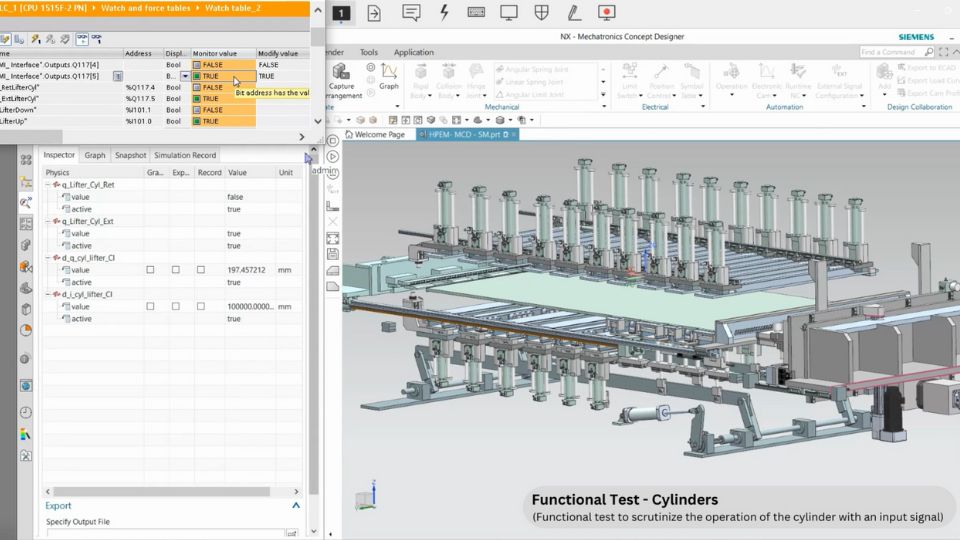960x540 pixels.
Task: Click the keyboard icon in top toolbar
Action: [476, 12]
